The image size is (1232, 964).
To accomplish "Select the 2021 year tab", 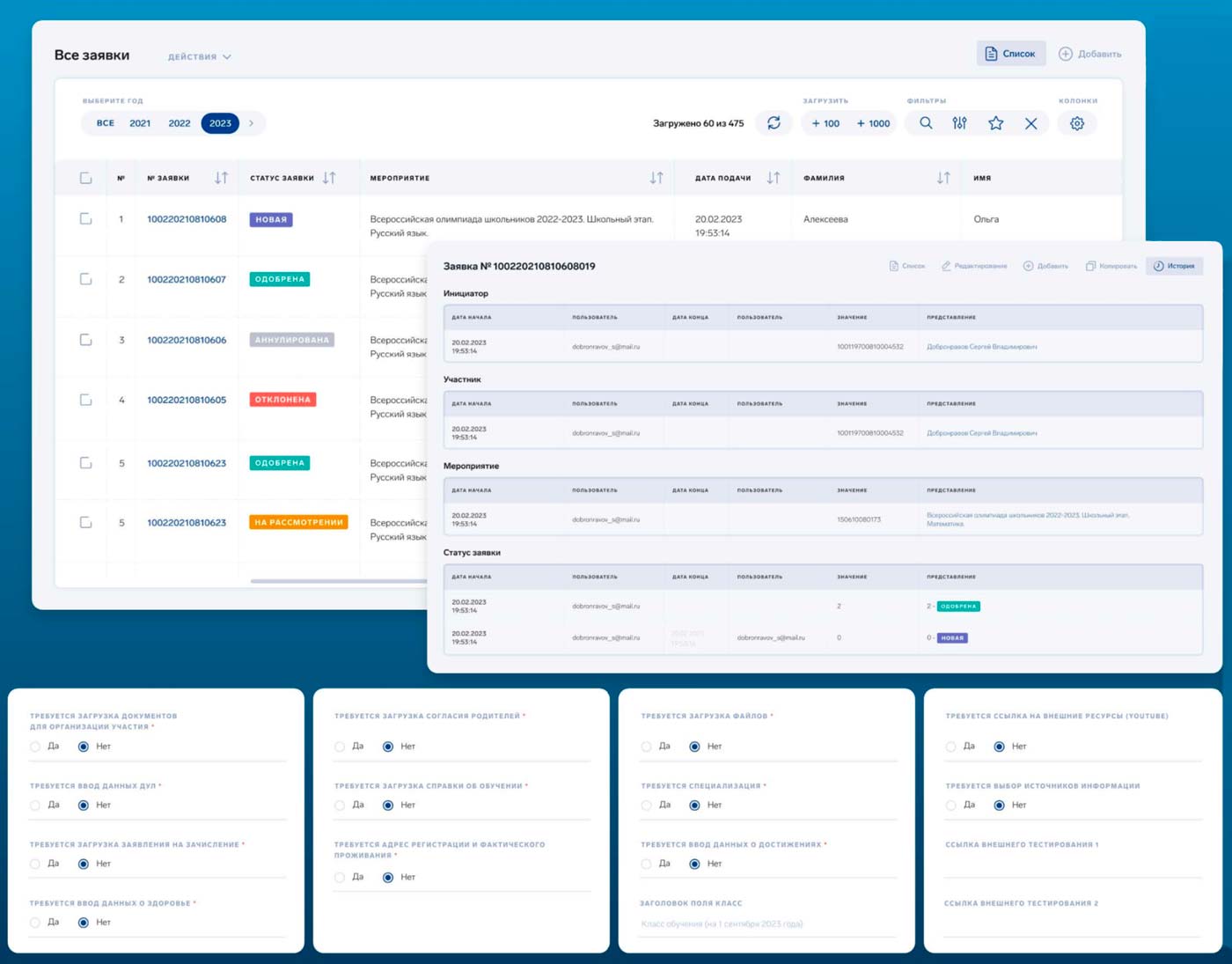I will pyautogui.click(x=140, y=123).
